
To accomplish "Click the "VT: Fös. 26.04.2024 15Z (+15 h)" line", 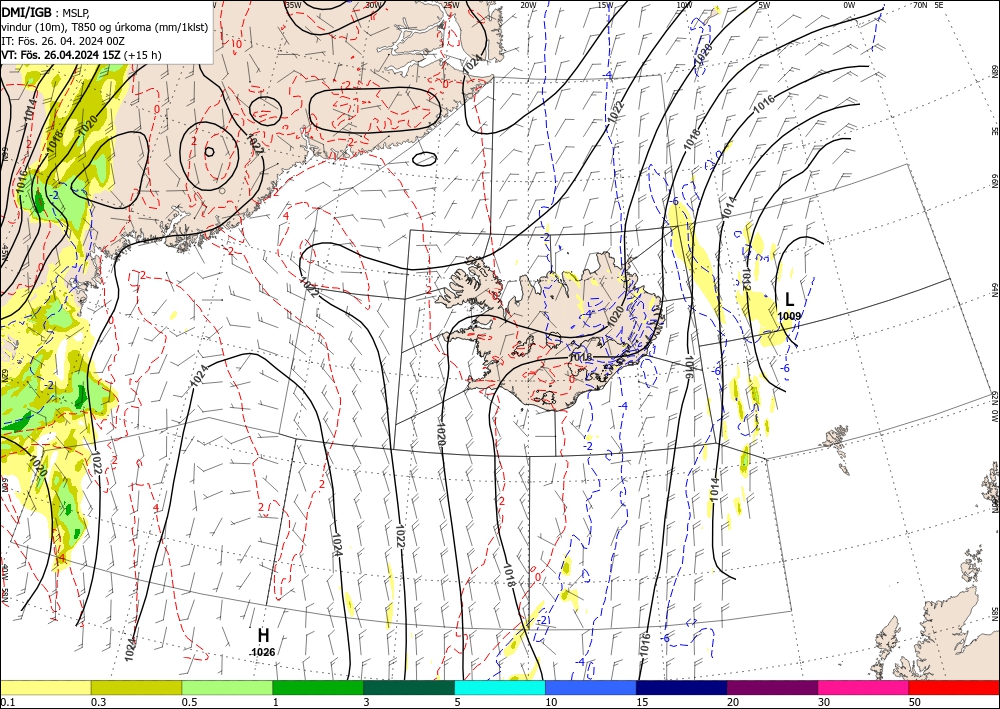I will click(x=82, y=55).
